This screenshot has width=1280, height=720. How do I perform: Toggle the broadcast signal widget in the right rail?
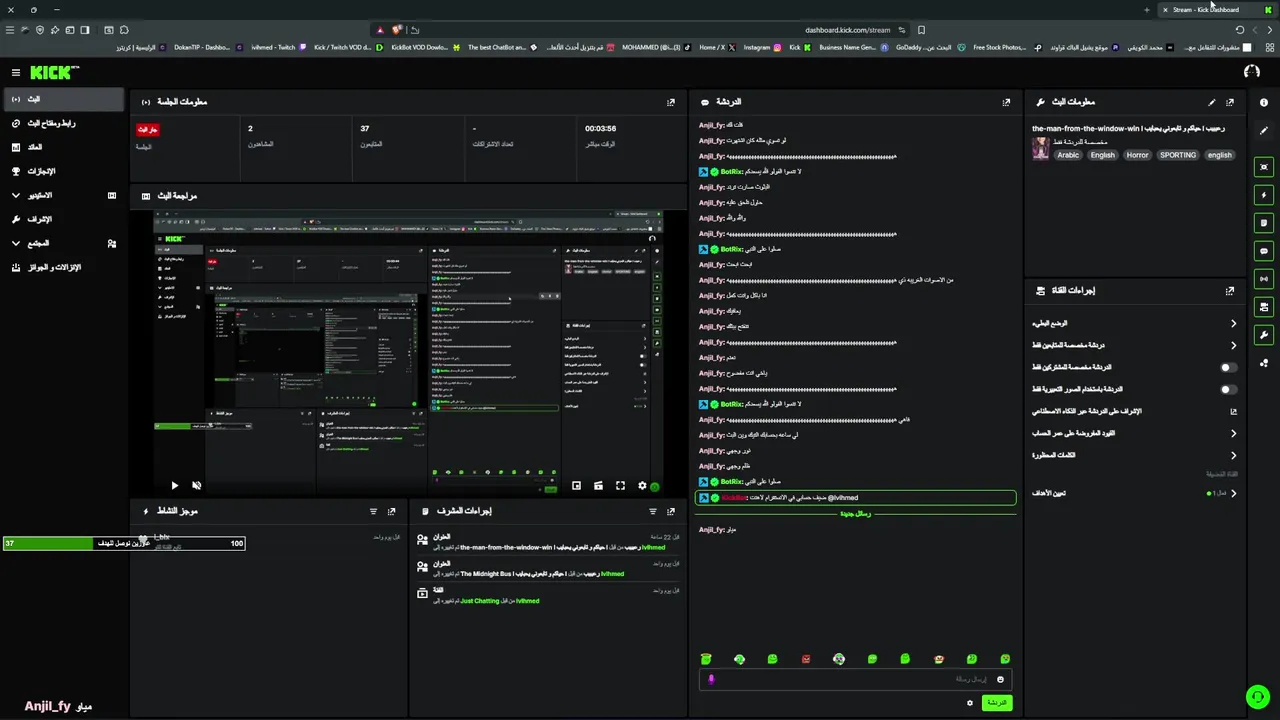[x=1264, y=279]
